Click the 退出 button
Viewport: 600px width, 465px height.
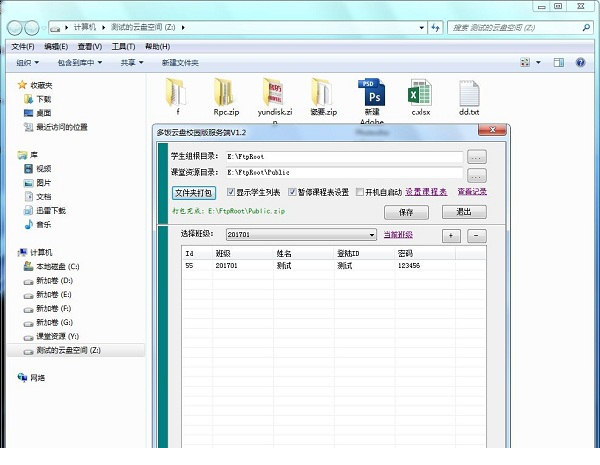tap(464, 212)
